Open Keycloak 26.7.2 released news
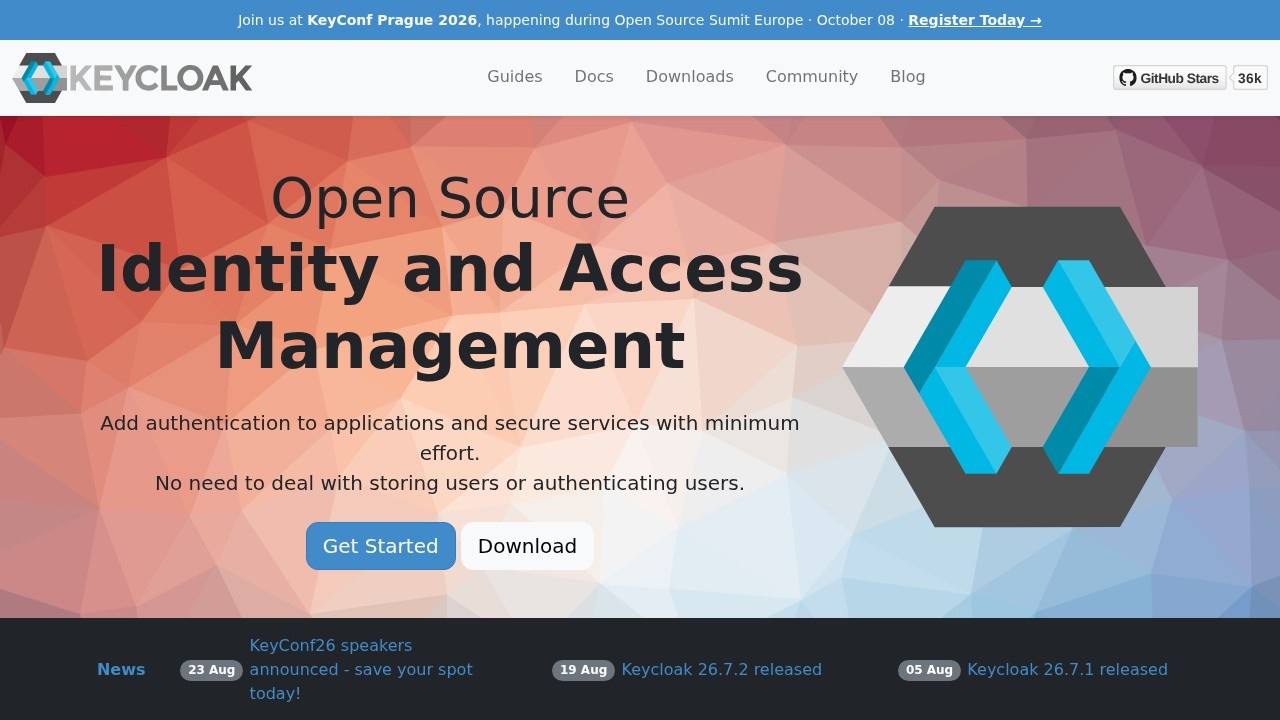The width and height of the screenshot is (1280, 720). pos(722,670)
